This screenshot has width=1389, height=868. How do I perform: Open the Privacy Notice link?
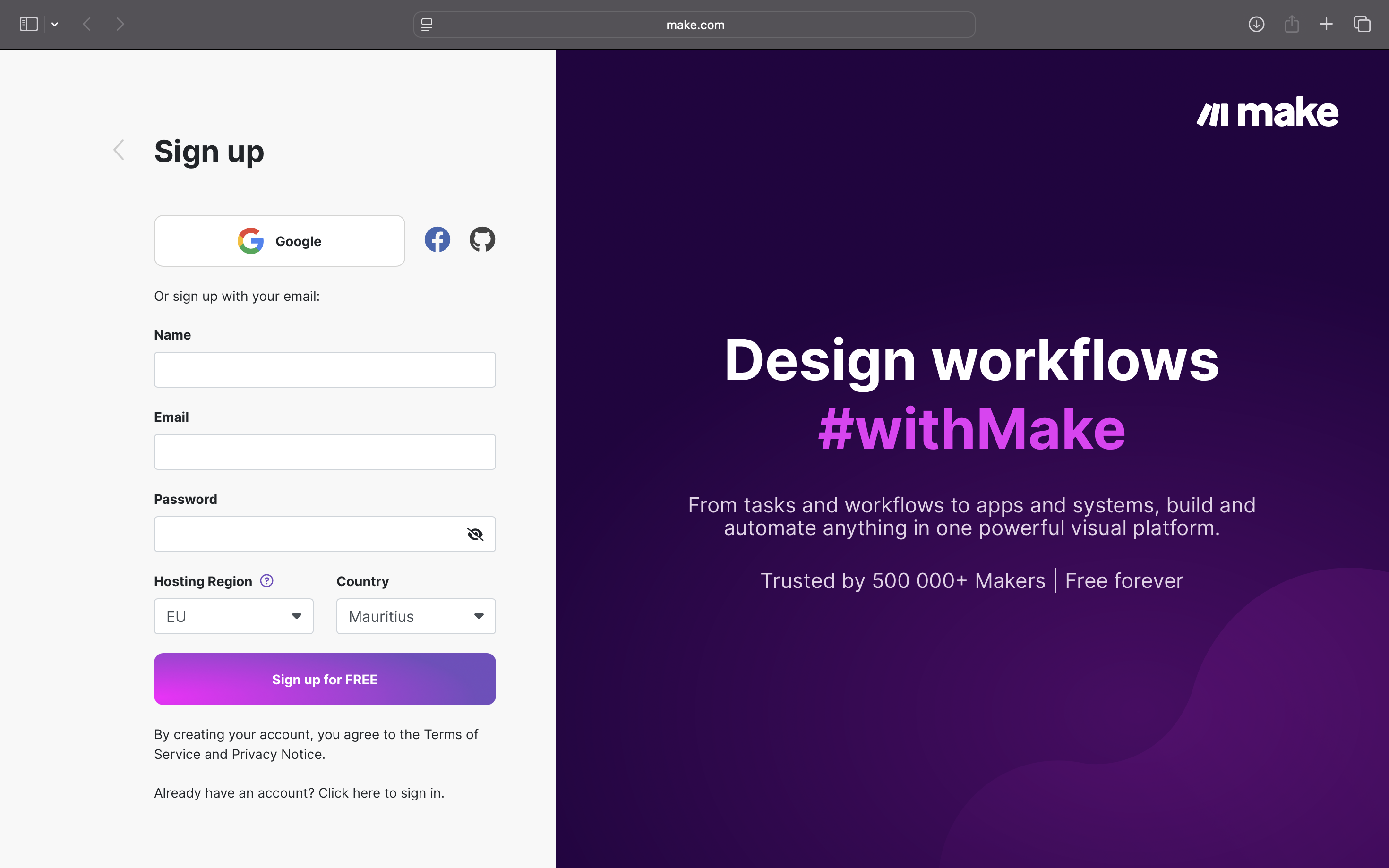pyautogui.click(x=277, y=754)
